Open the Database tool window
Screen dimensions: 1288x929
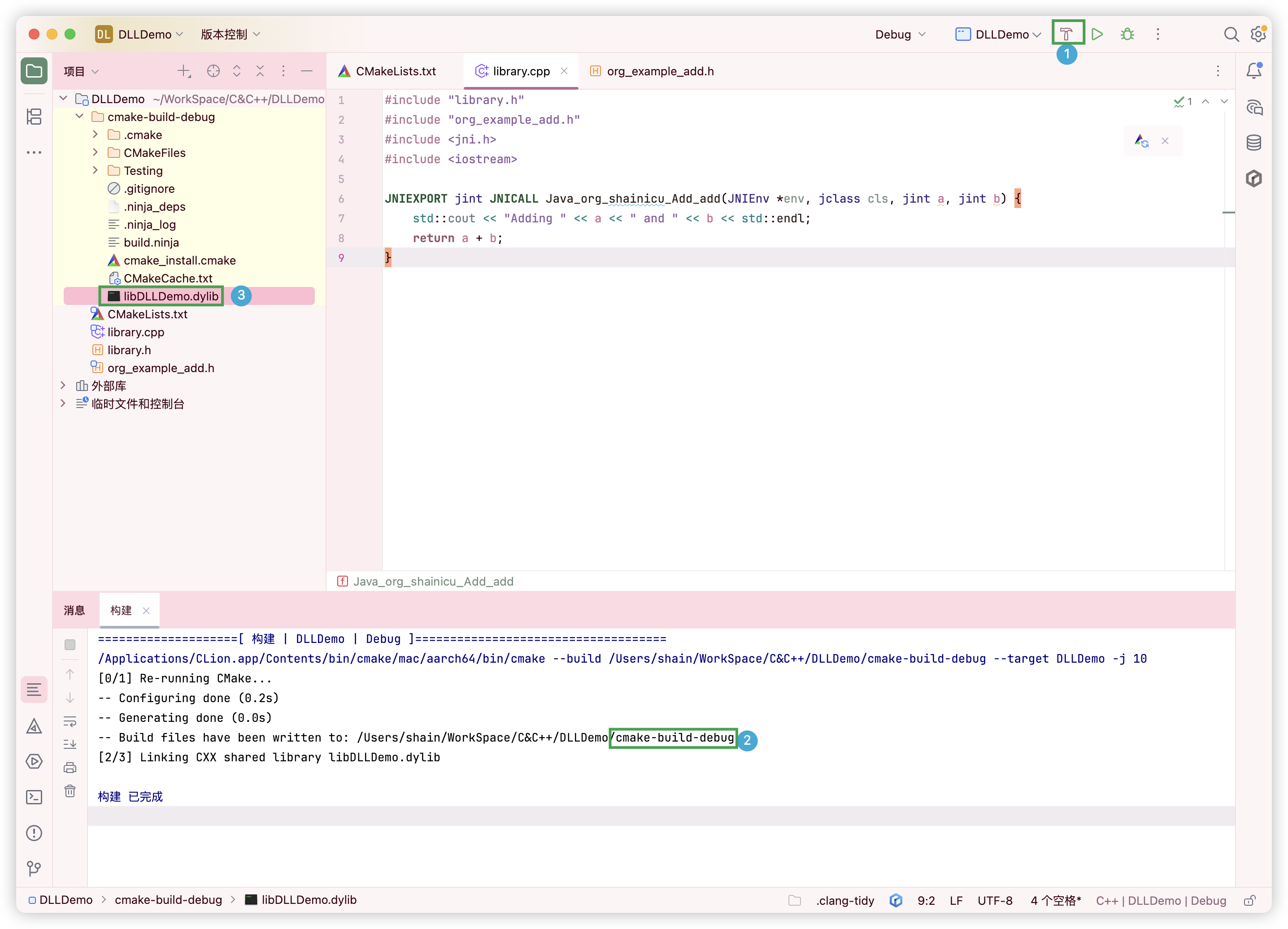pyautogui.click(x=1254, y=143)
